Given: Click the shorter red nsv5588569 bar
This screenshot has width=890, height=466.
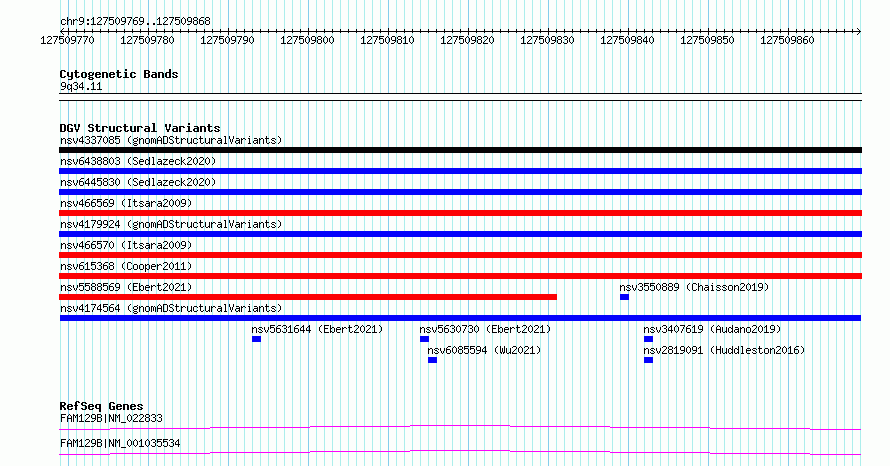Looking at the screenshot, I should pyautogui.click(x=308, y=297).
